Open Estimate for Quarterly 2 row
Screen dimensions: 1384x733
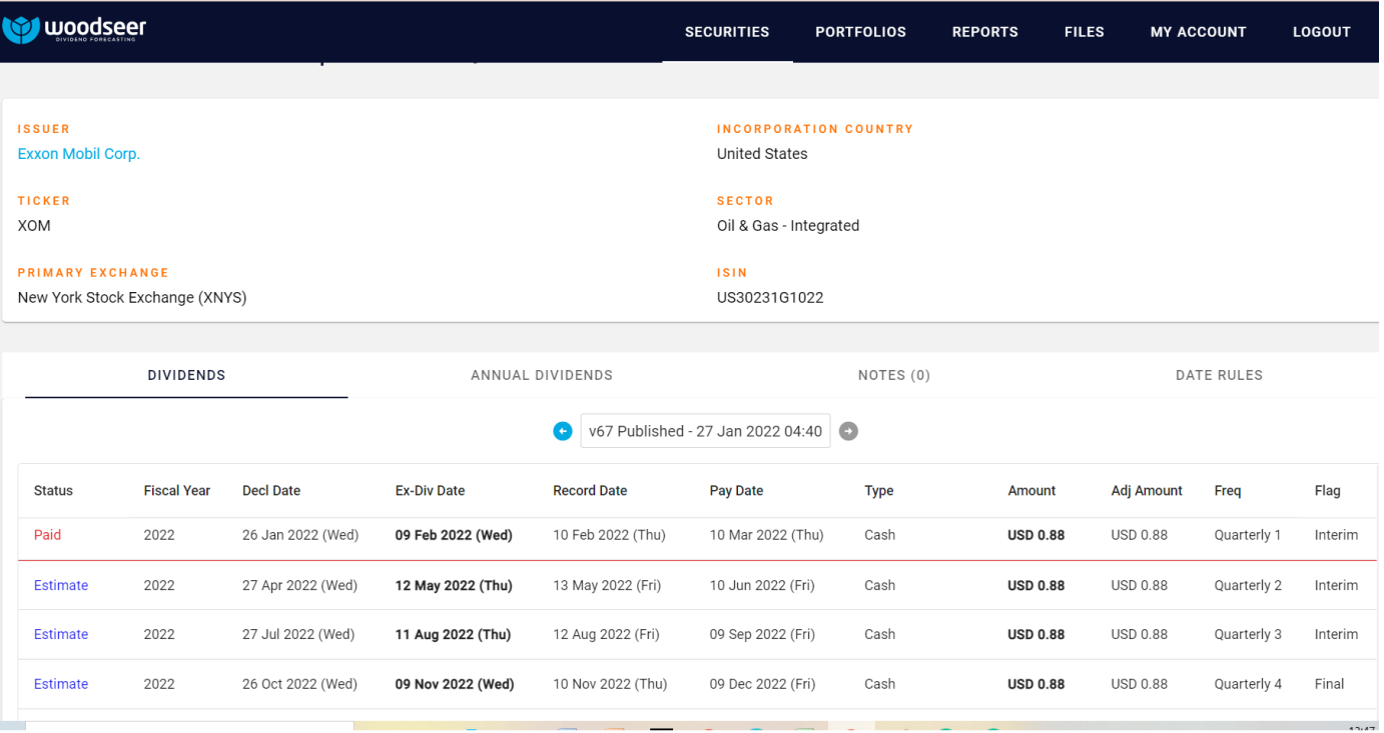[61, 585]
